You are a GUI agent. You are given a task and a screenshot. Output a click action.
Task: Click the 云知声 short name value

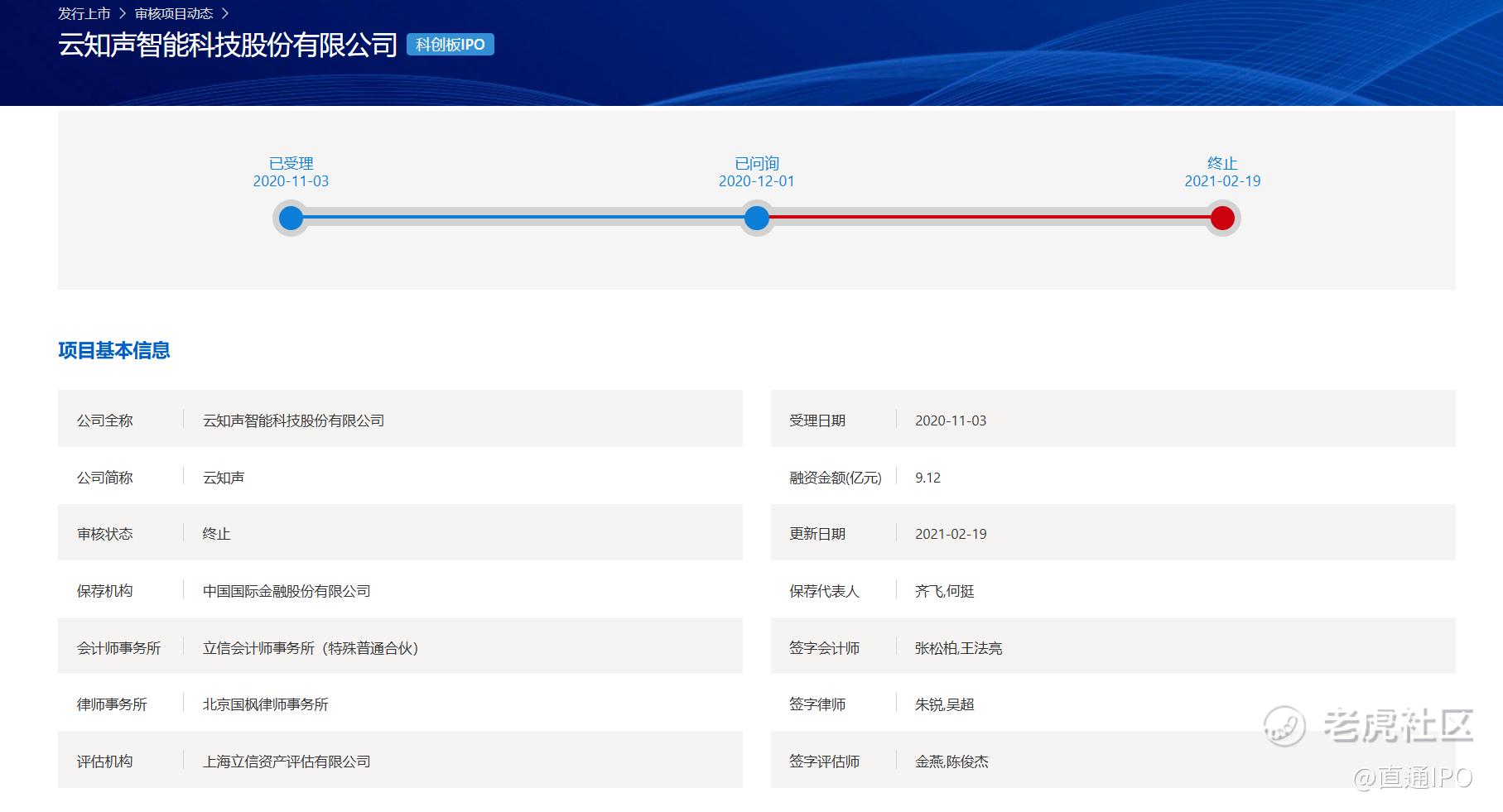(x=224, y=478)
